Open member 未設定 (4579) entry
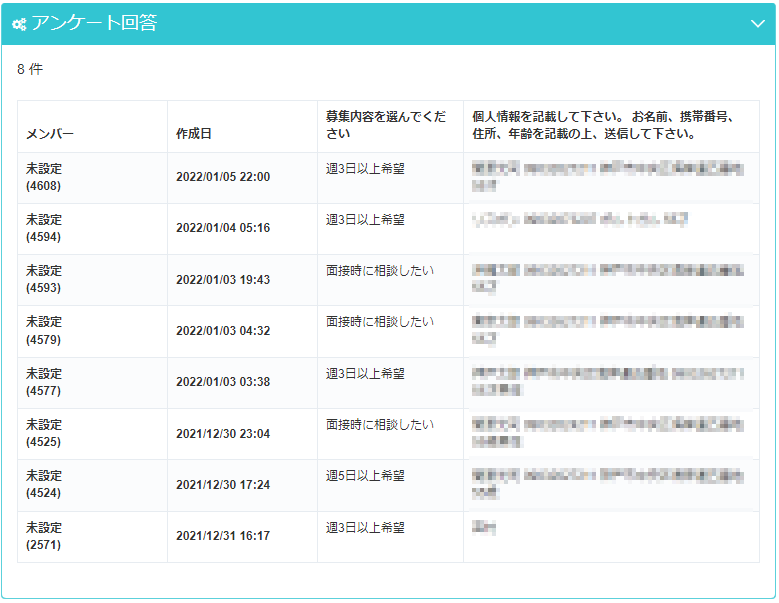The height and width of the screenshot is (603, 779). click(44, 330)
